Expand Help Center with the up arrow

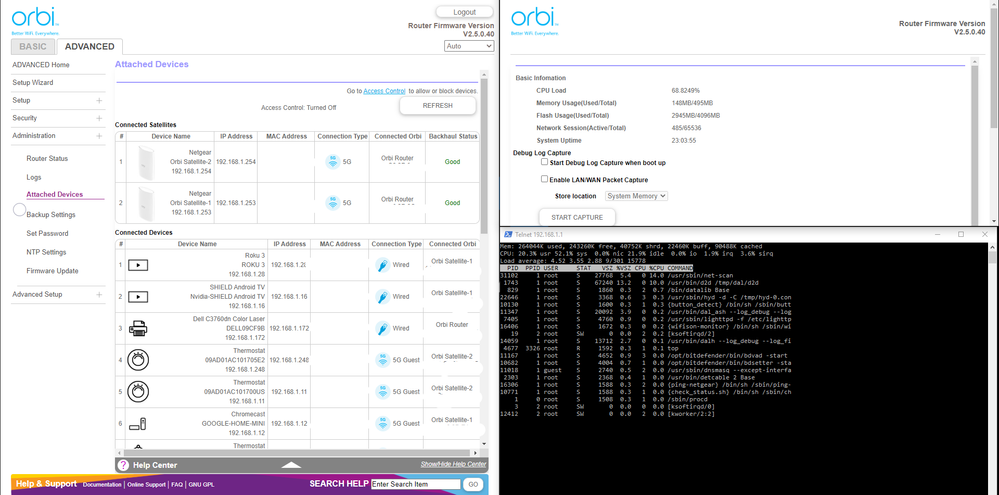[291, 465]
